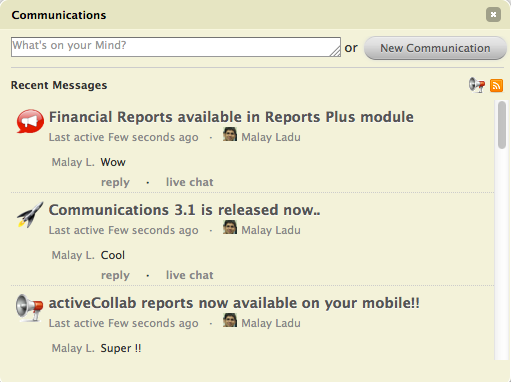This screenshot has width=511, height=382.
Task: Open Communications 3.1 is released now message
Action: coord(184,210)
